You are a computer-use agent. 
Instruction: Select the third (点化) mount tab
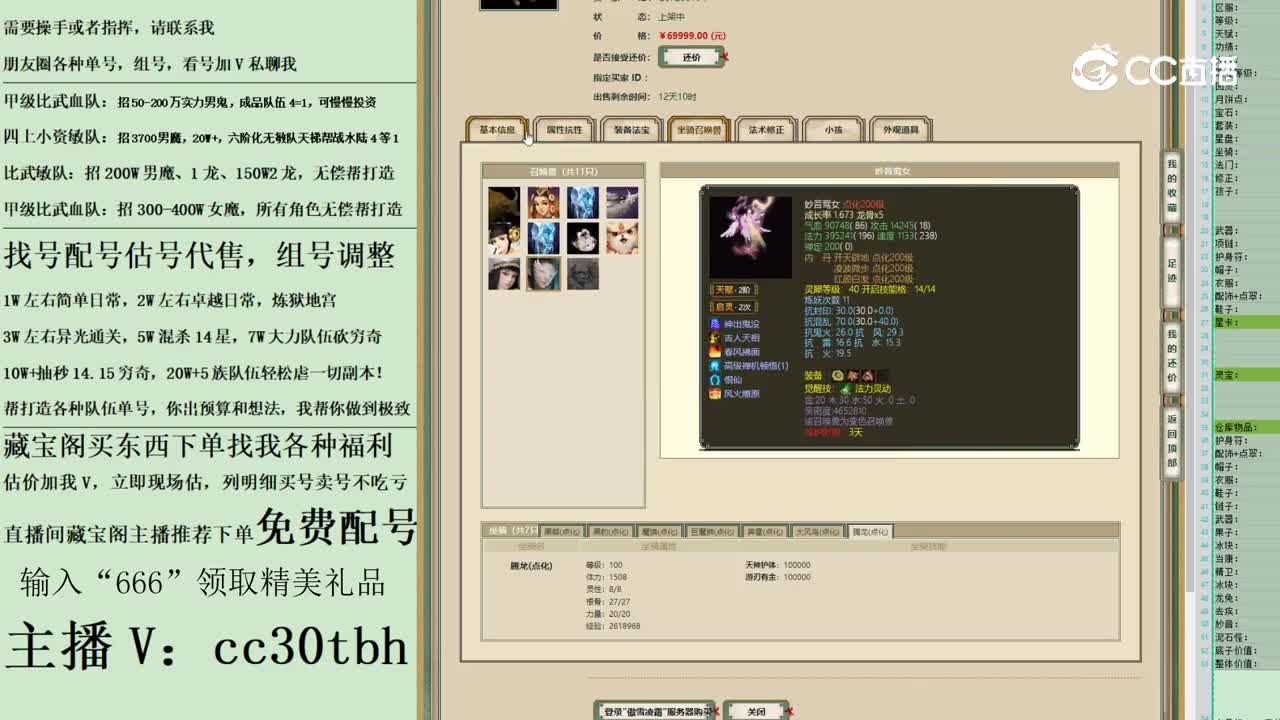pyautogui.click(x=662, y=531)
